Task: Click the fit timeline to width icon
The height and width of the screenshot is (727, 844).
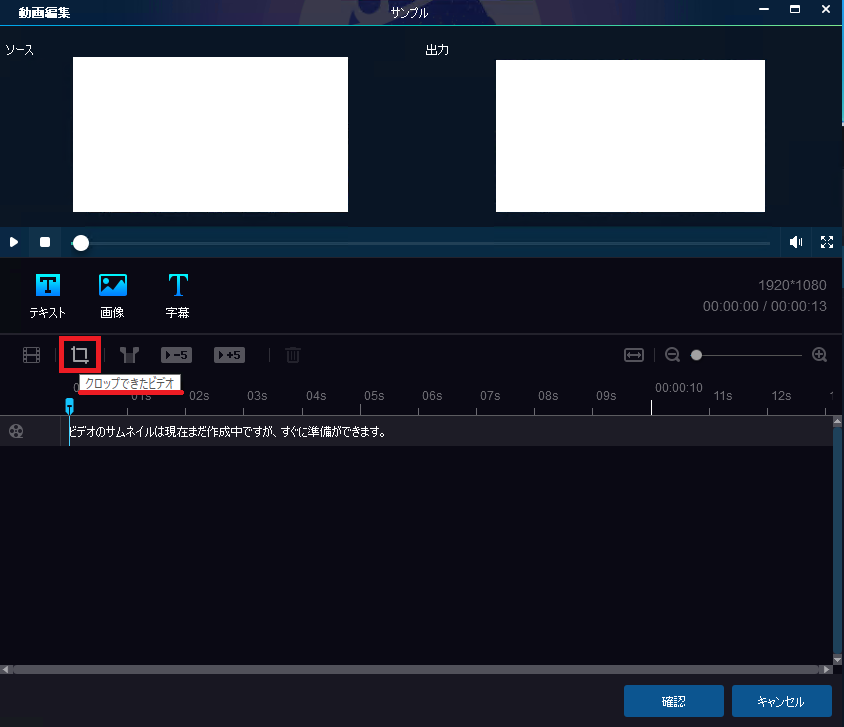Action: click(x=634, y=355)
